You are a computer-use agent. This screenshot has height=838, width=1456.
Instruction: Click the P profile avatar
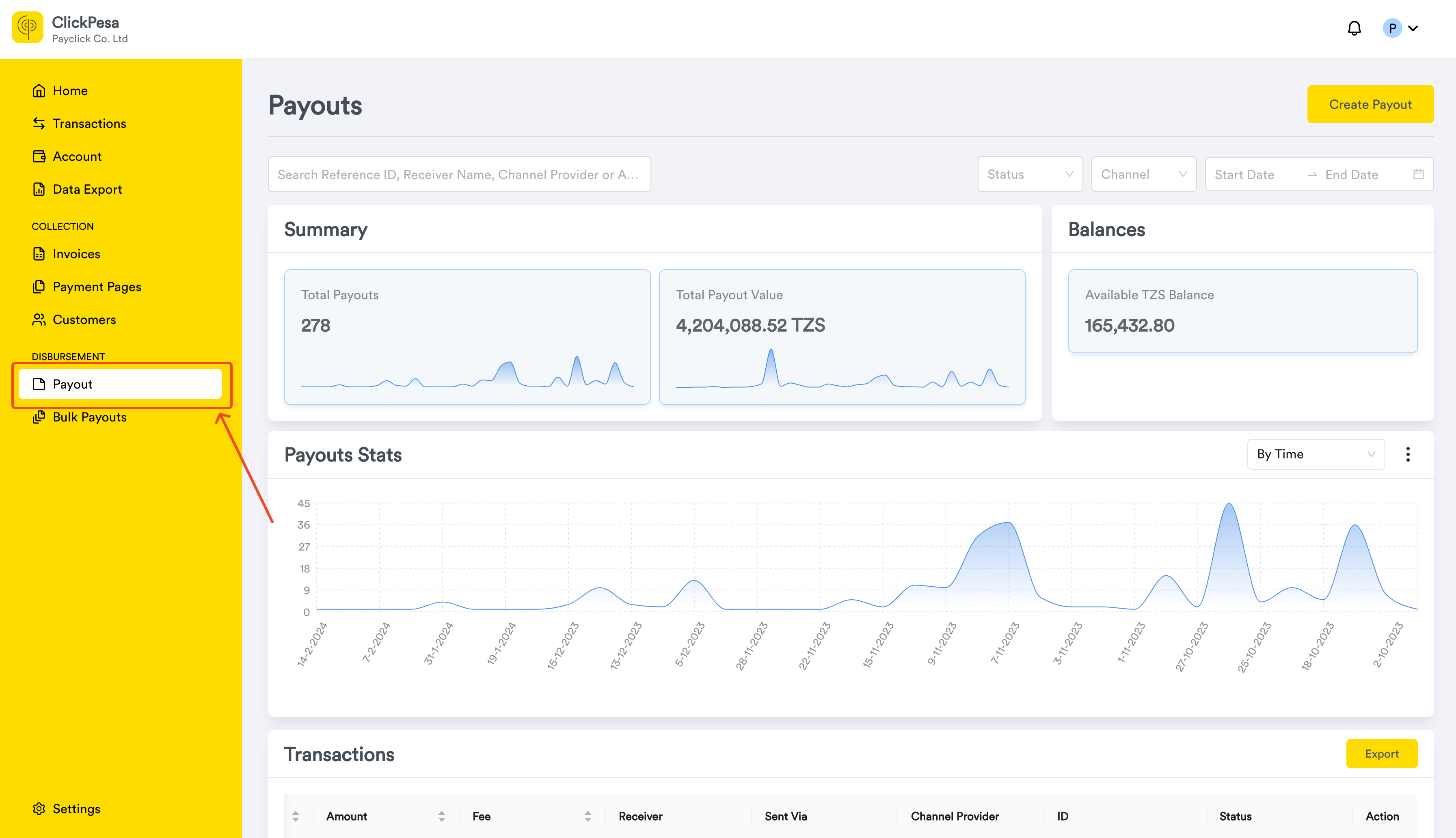(x=1392, y=28)
